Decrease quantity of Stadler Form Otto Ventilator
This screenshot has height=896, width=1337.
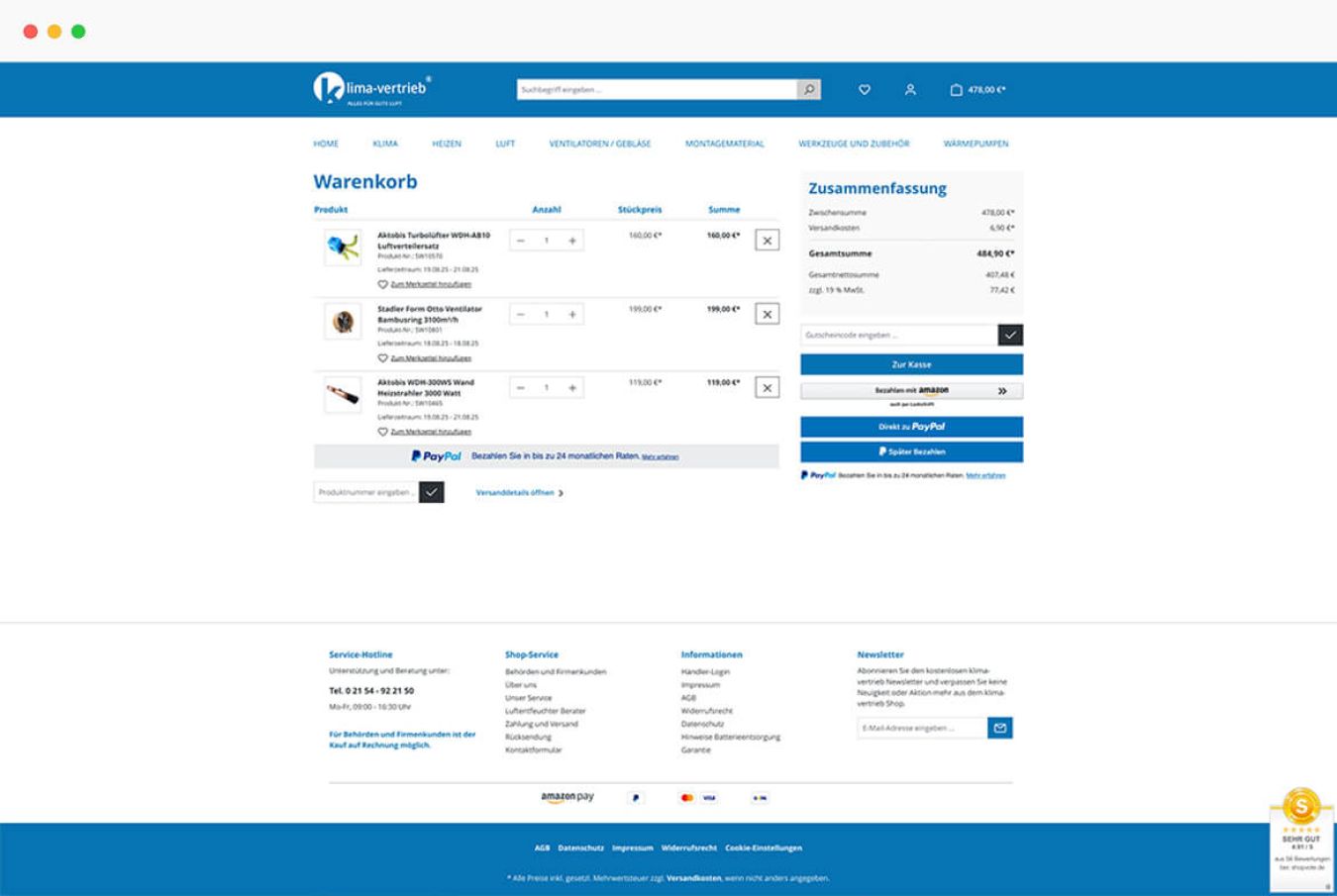[x=521, y=315]
